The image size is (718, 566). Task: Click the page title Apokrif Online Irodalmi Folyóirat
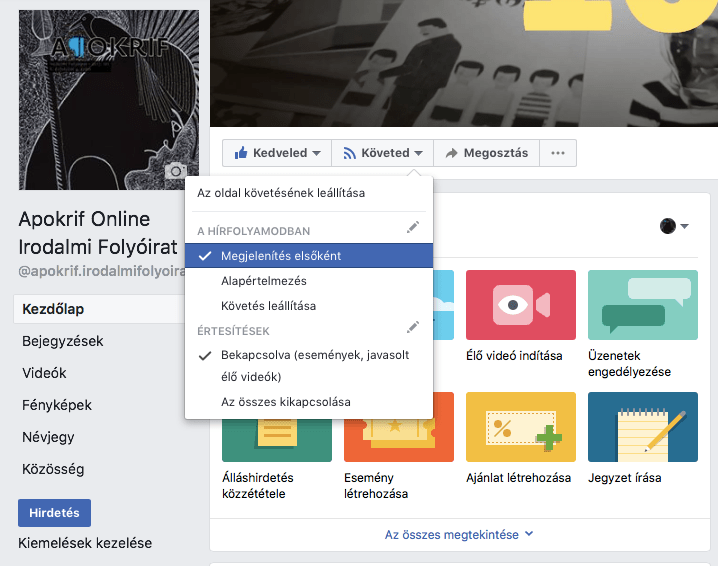[x=98, y=233]
